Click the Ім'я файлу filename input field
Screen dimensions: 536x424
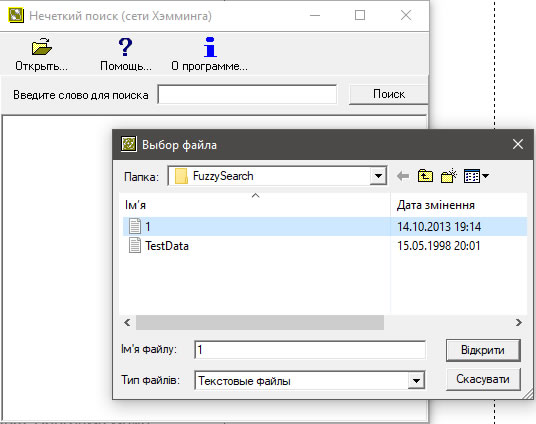pyautogui.click(x=310, y=350)
